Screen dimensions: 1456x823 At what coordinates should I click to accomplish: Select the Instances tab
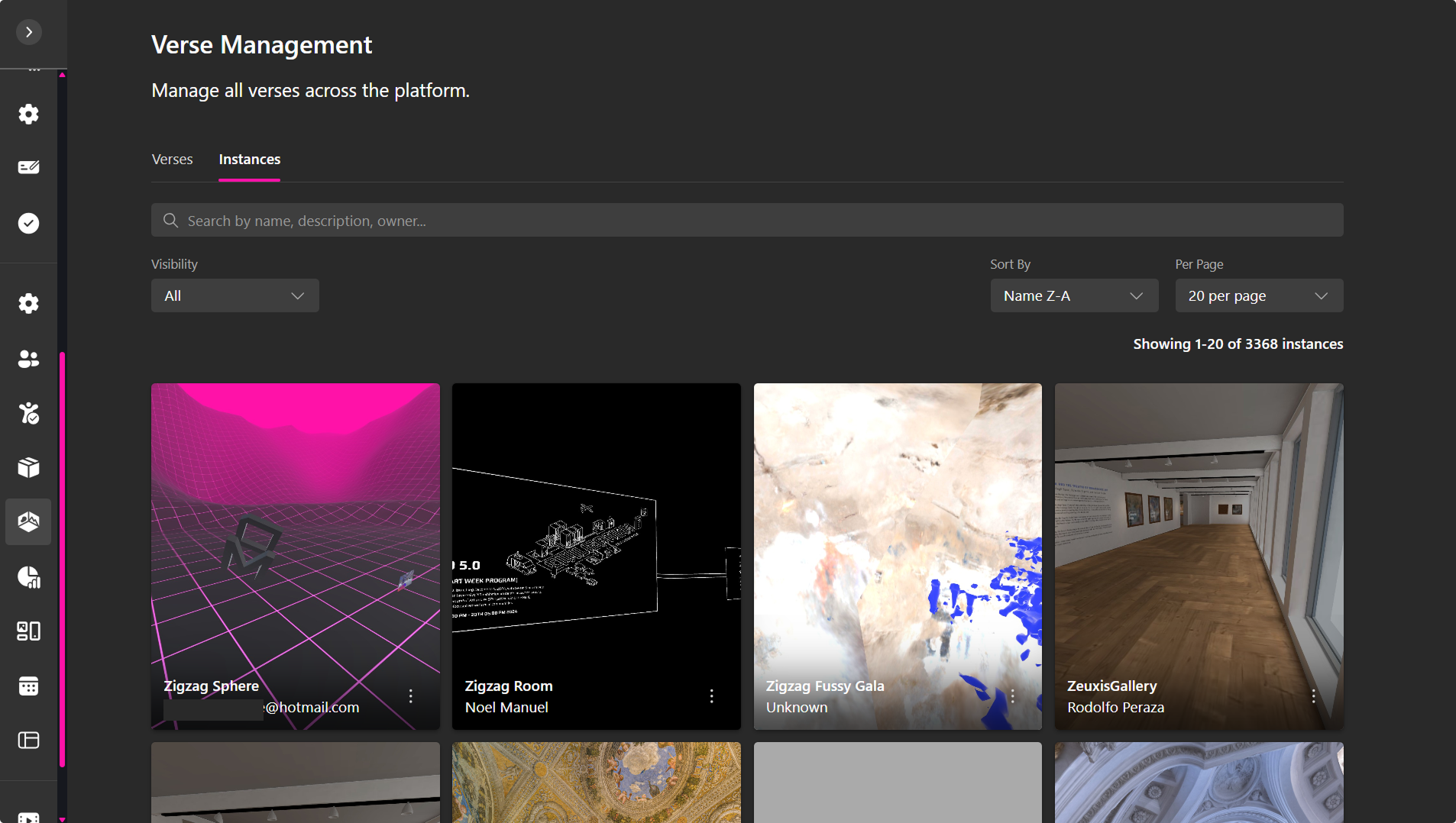coord(249,160)
